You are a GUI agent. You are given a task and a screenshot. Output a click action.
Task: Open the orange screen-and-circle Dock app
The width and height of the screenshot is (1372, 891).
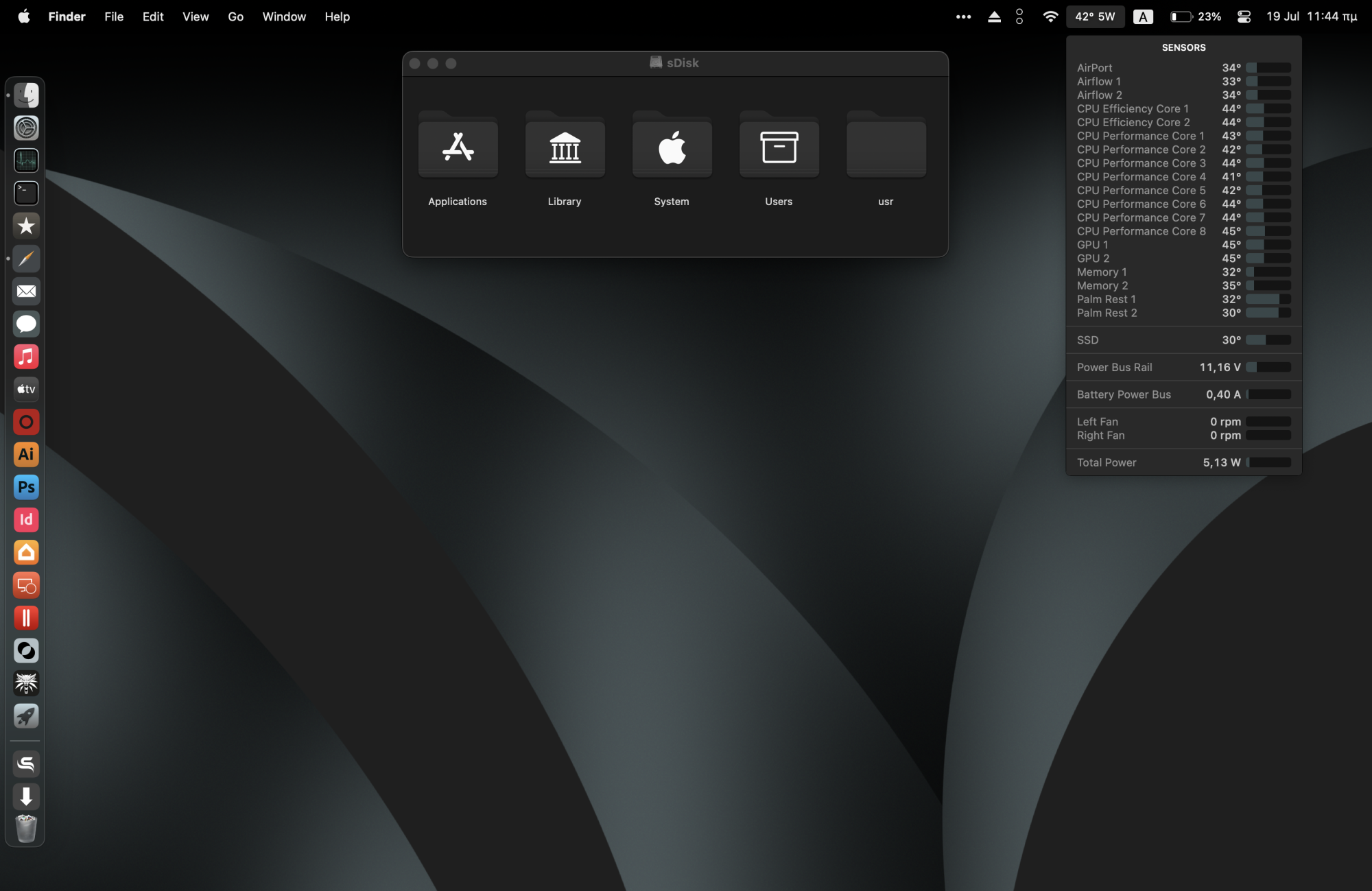(26, 585)
